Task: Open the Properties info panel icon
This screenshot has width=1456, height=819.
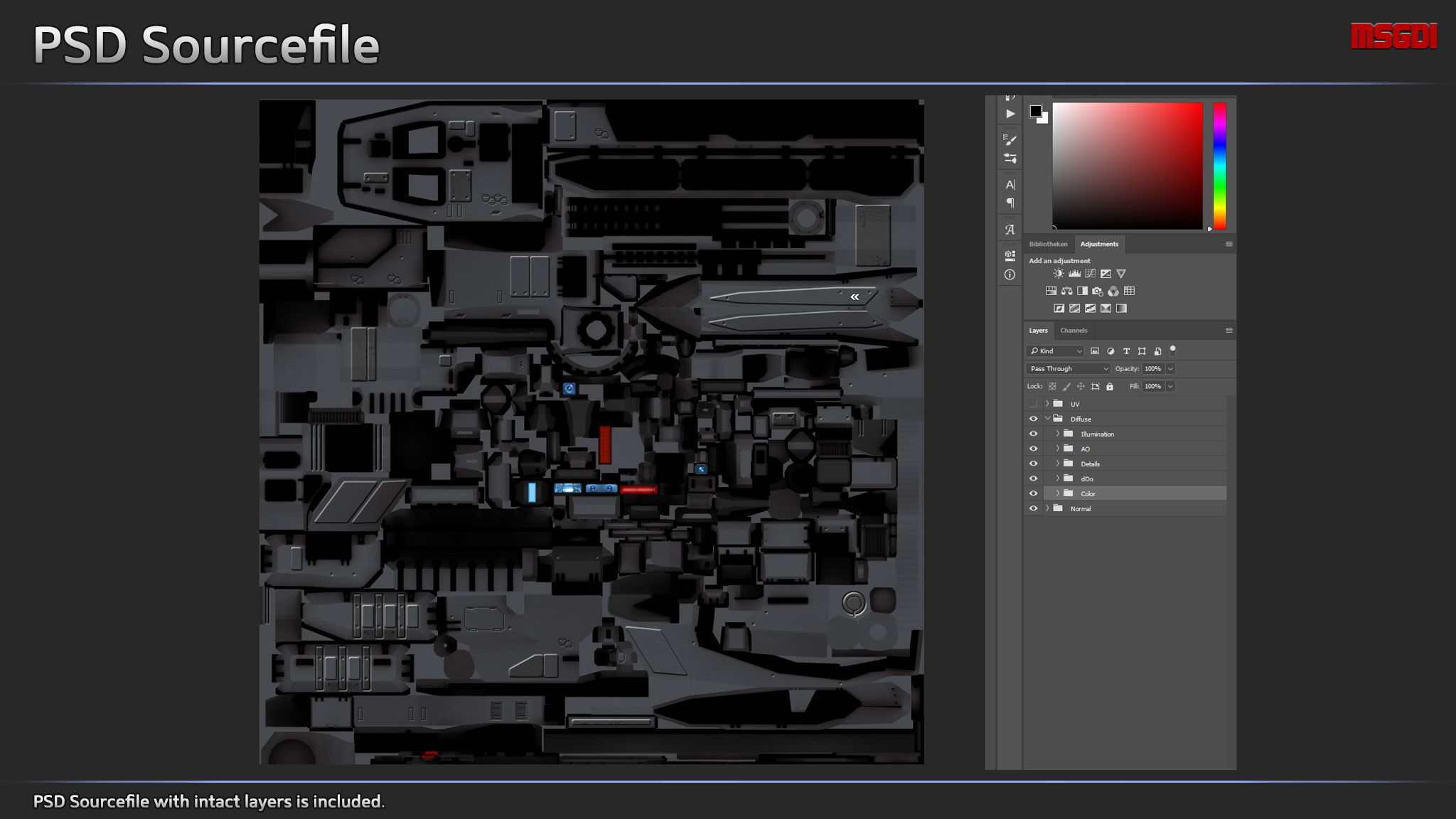Action: [x=1010, y=274]
